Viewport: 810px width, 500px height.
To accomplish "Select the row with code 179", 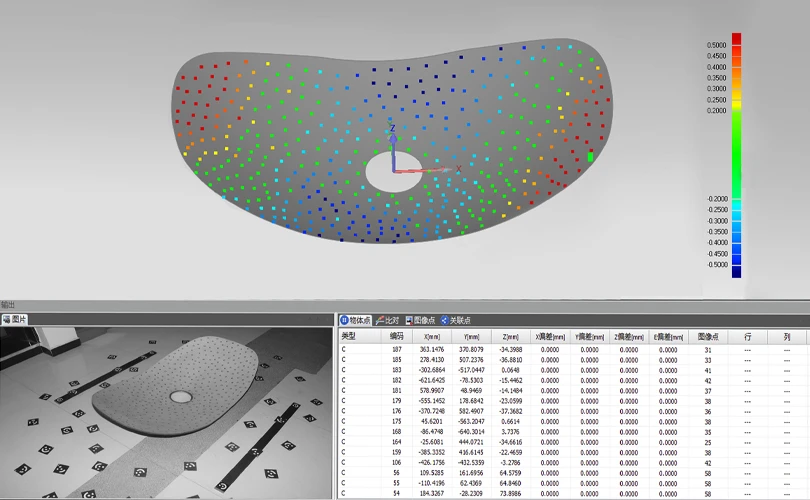I will click(x=572, y=401).
